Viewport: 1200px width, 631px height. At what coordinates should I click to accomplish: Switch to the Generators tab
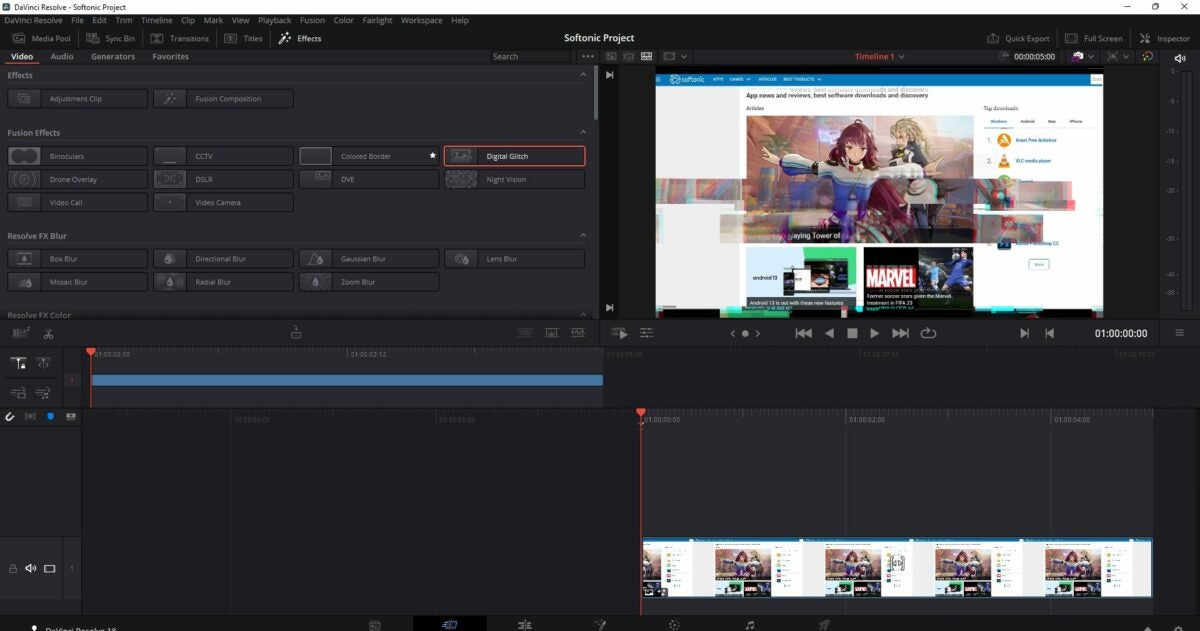point(113,56)
